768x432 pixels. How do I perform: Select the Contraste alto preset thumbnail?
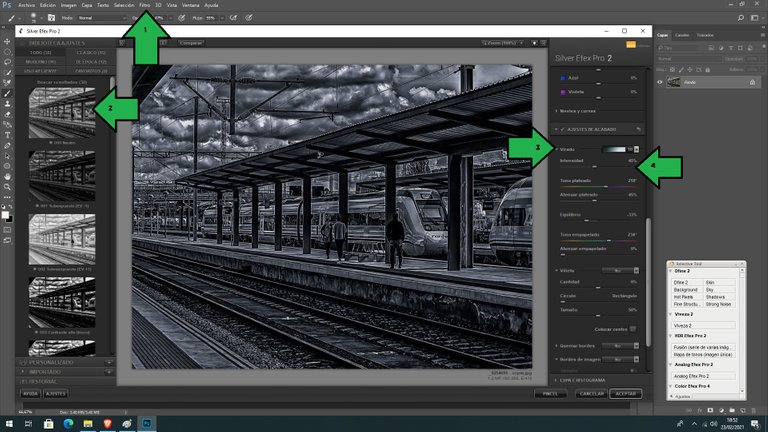pyautogui.click(x=62, y=302)
